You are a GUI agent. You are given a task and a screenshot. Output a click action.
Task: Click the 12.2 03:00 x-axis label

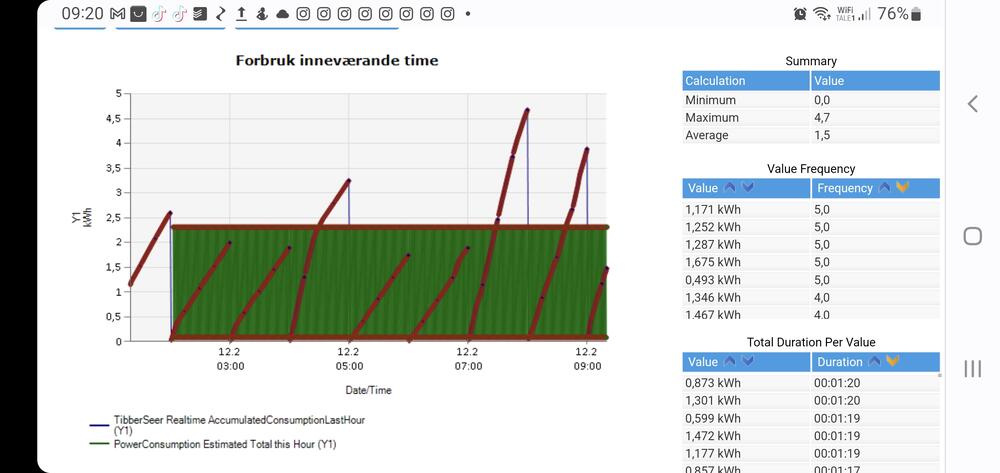click(230, 358)
